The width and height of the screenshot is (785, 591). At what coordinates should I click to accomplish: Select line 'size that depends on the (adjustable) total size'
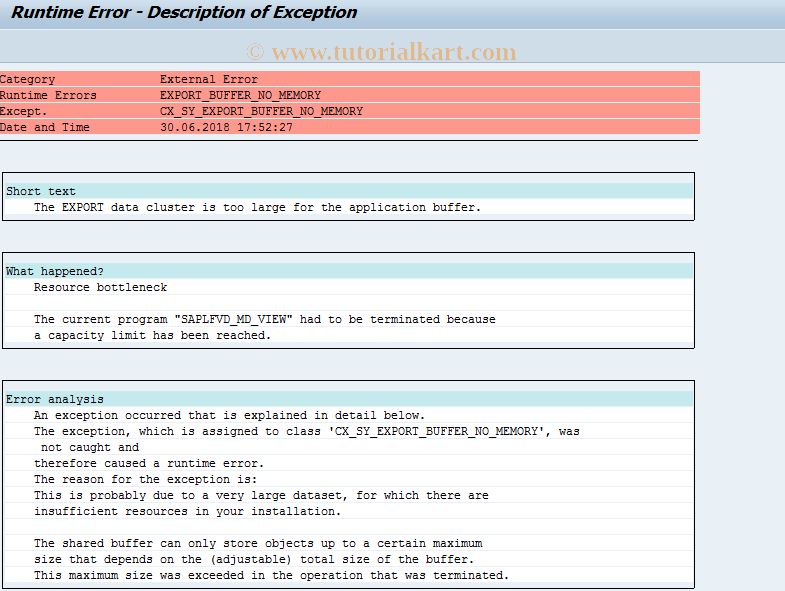tap(254, 560)
